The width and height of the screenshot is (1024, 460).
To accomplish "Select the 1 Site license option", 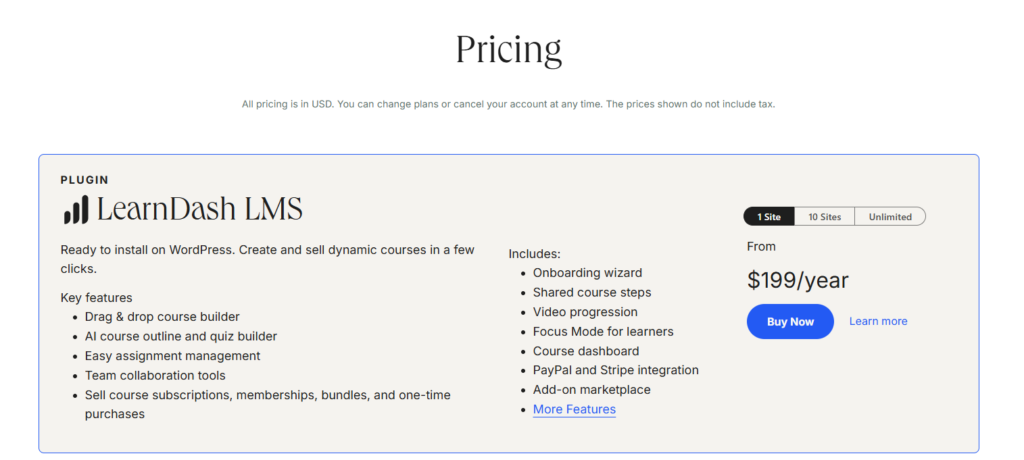I will click(769, 217).
